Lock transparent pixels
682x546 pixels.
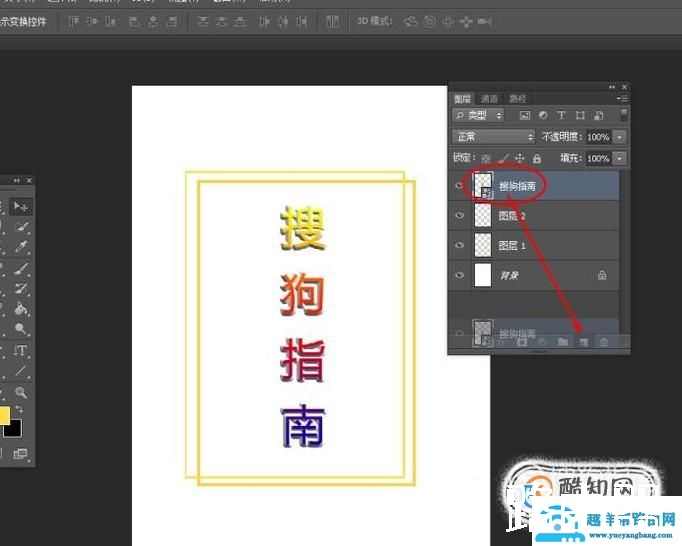[x=486, y=158]
